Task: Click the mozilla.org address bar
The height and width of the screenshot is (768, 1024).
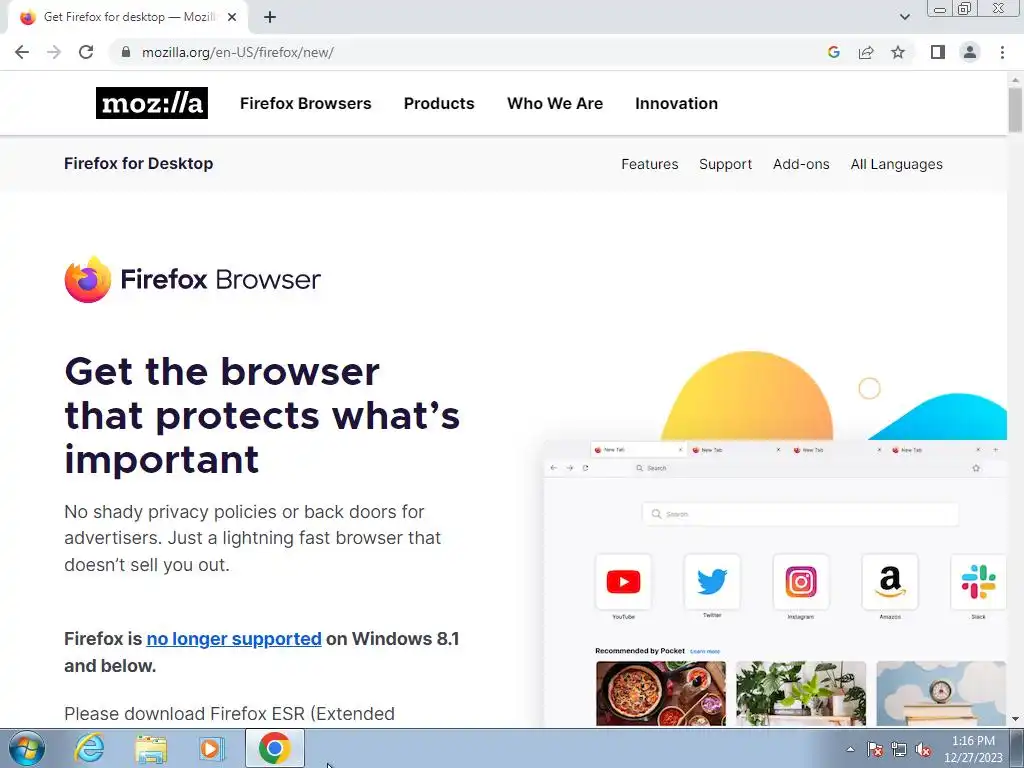Action: (467, 52)
